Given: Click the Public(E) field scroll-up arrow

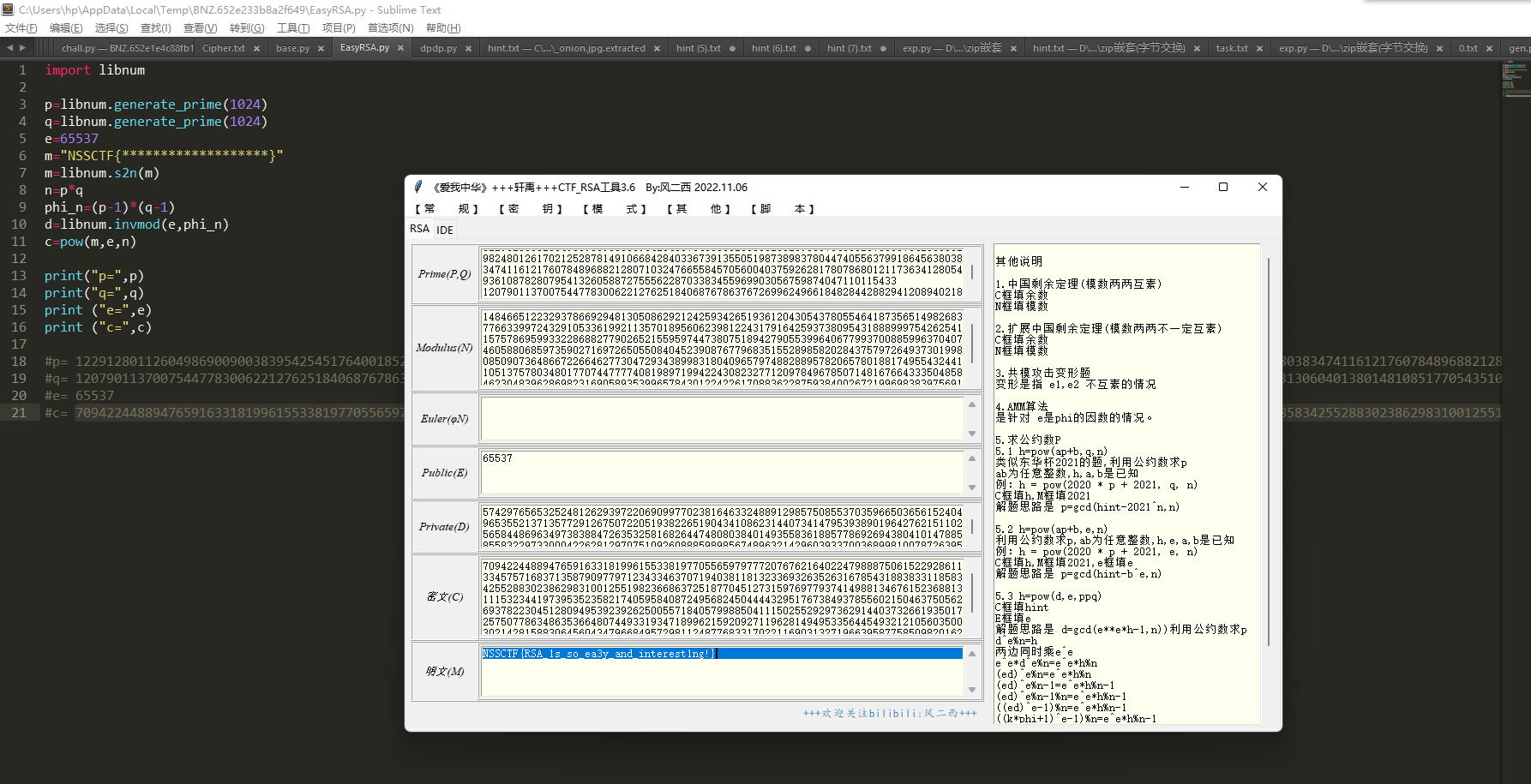Looking at the screenshot, I should [972, 458].
